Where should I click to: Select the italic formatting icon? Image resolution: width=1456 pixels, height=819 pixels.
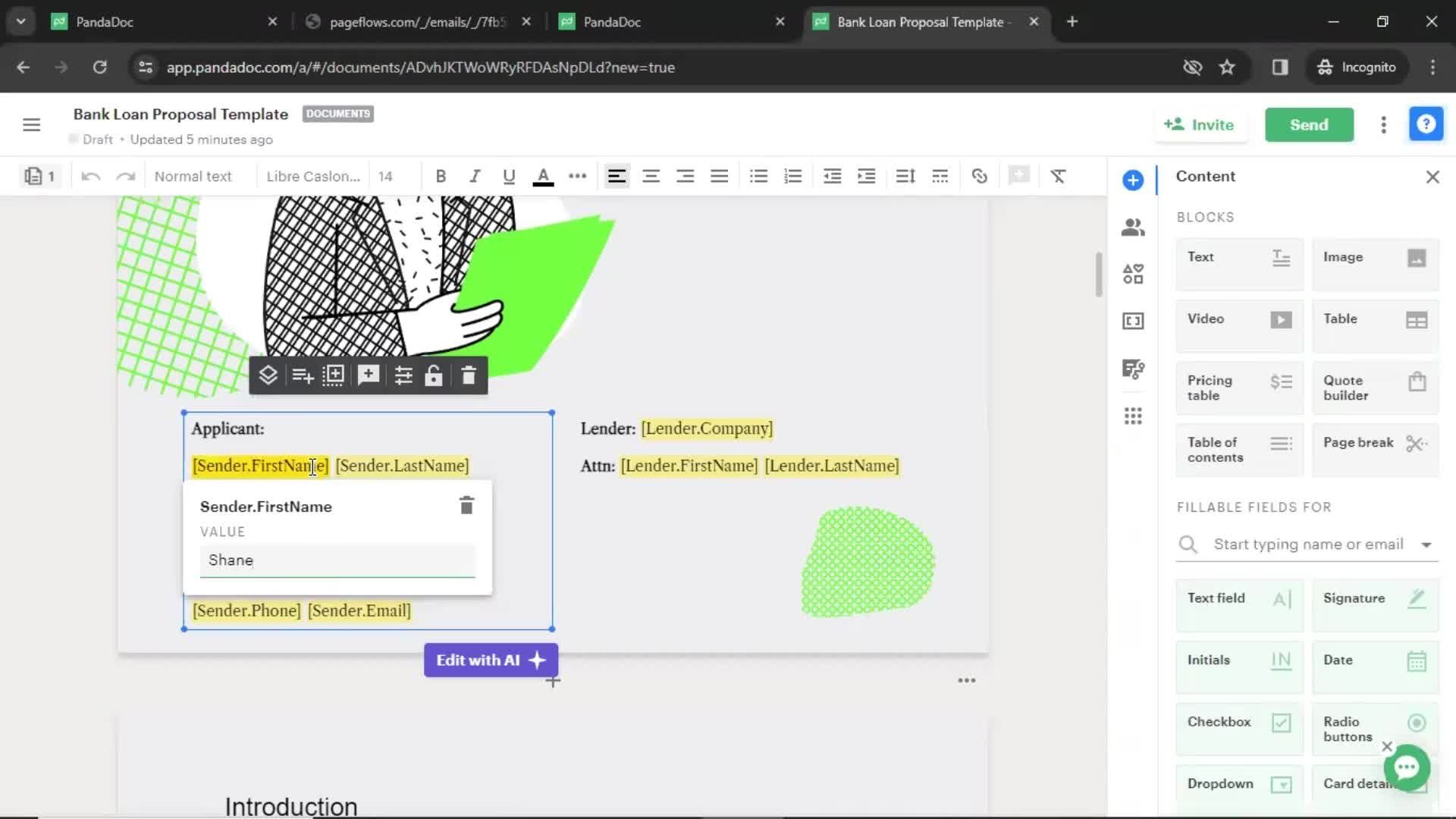pos(475,176)
